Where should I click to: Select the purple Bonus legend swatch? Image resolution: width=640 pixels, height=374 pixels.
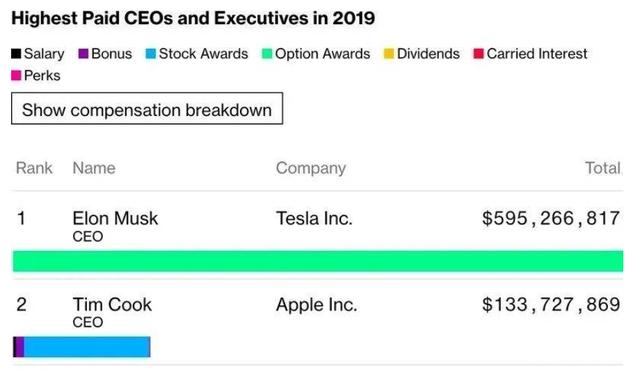coord(83,53)
